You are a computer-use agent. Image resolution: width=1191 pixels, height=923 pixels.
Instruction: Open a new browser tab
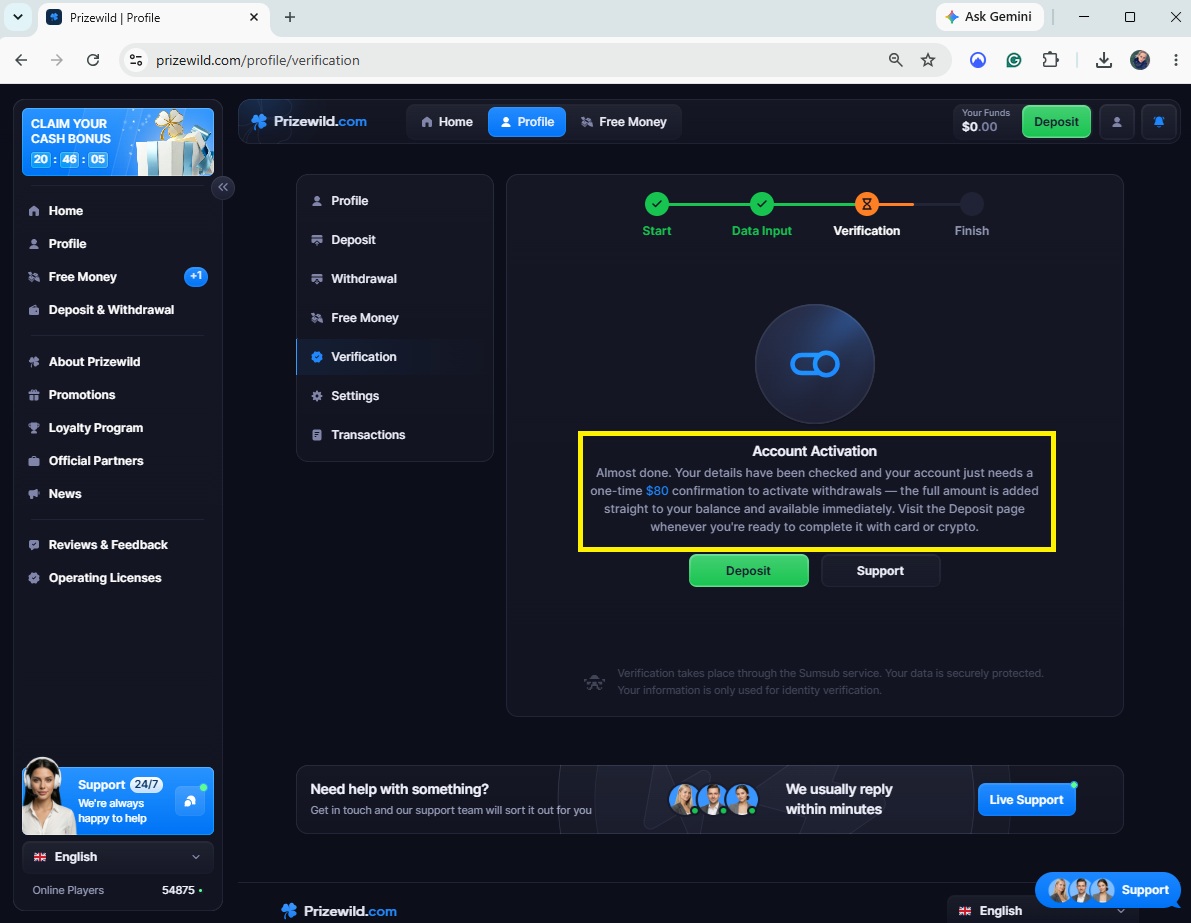click(x=289, y=17)
